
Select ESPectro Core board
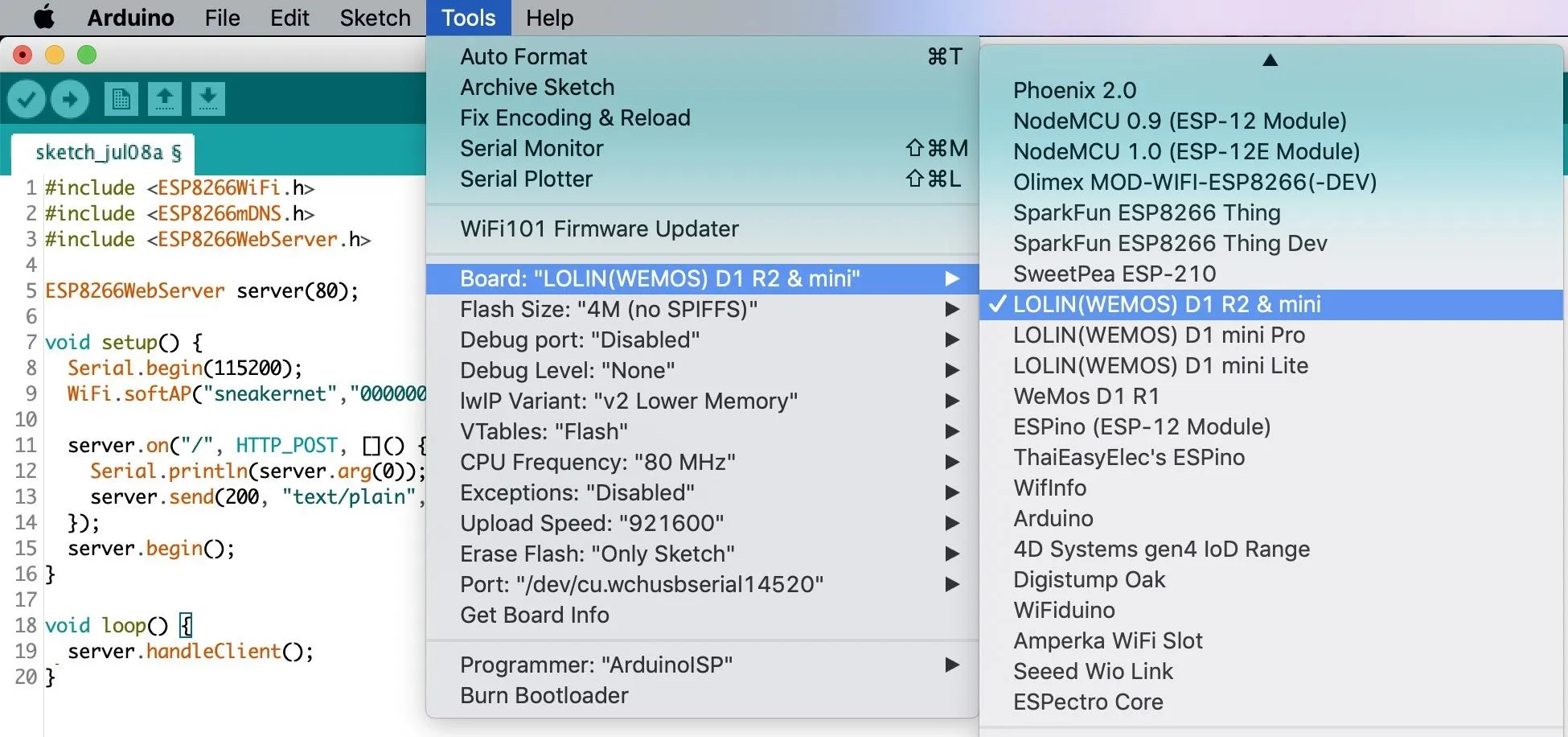point(1271,702)
